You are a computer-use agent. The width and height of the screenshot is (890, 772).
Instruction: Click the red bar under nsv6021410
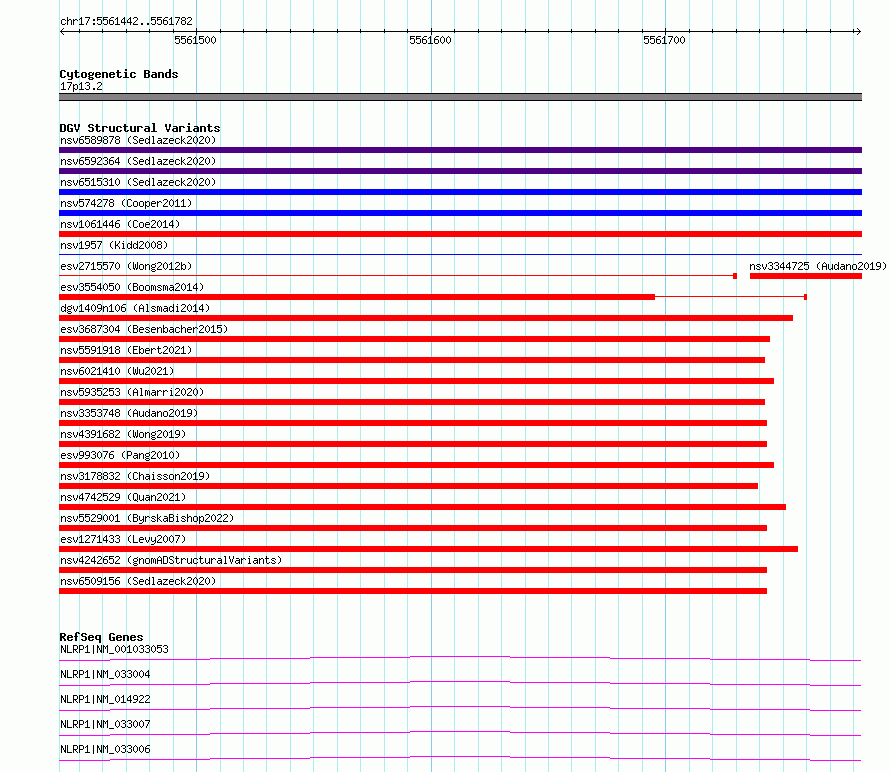pyautogui.click(x=417, y=381)
